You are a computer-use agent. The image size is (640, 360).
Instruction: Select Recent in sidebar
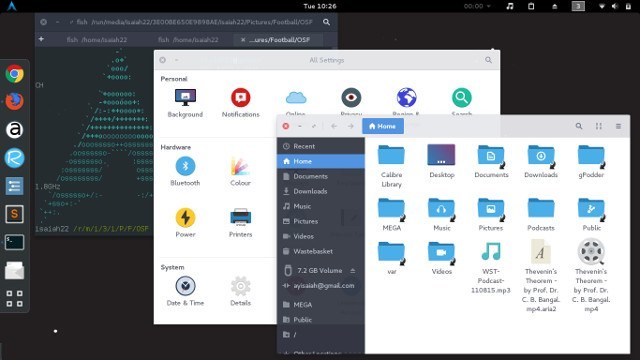(320, 146)
